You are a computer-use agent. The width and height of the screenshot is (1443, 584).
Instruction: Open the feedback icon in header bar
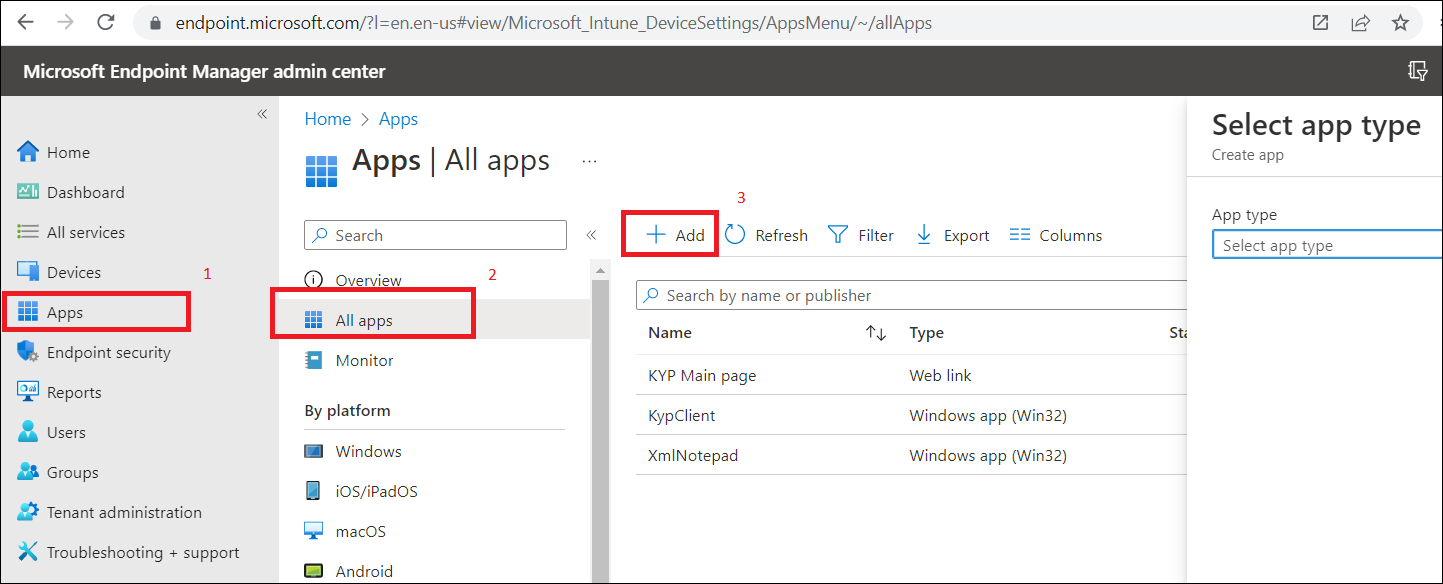pyautogui.click(x=1417, y=70)
